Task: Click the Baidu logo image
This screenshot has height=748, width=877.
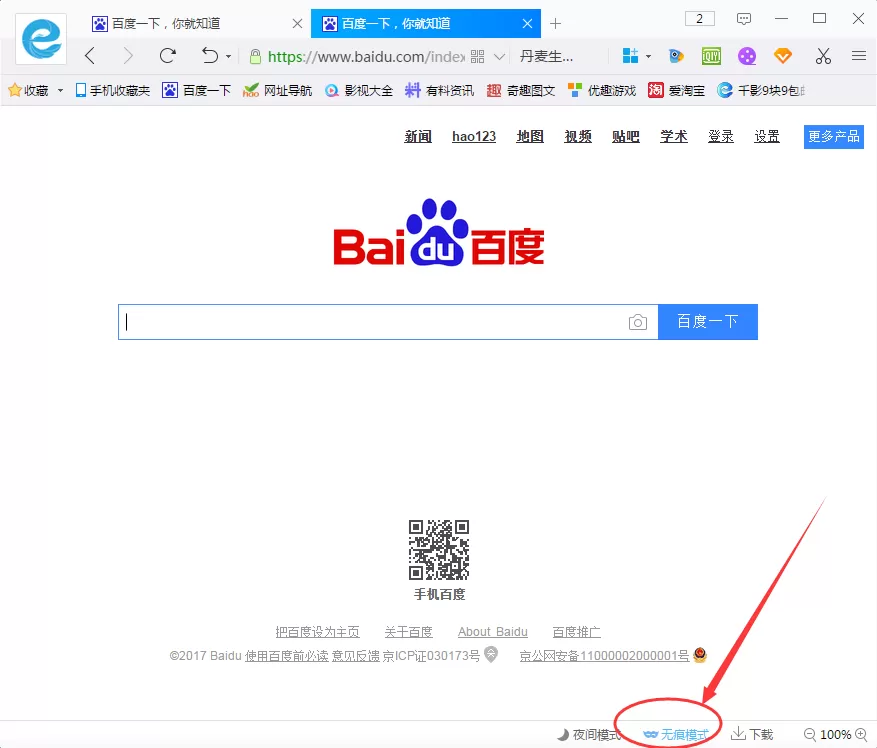Action: pyautogui.click(x=438, y=233)
